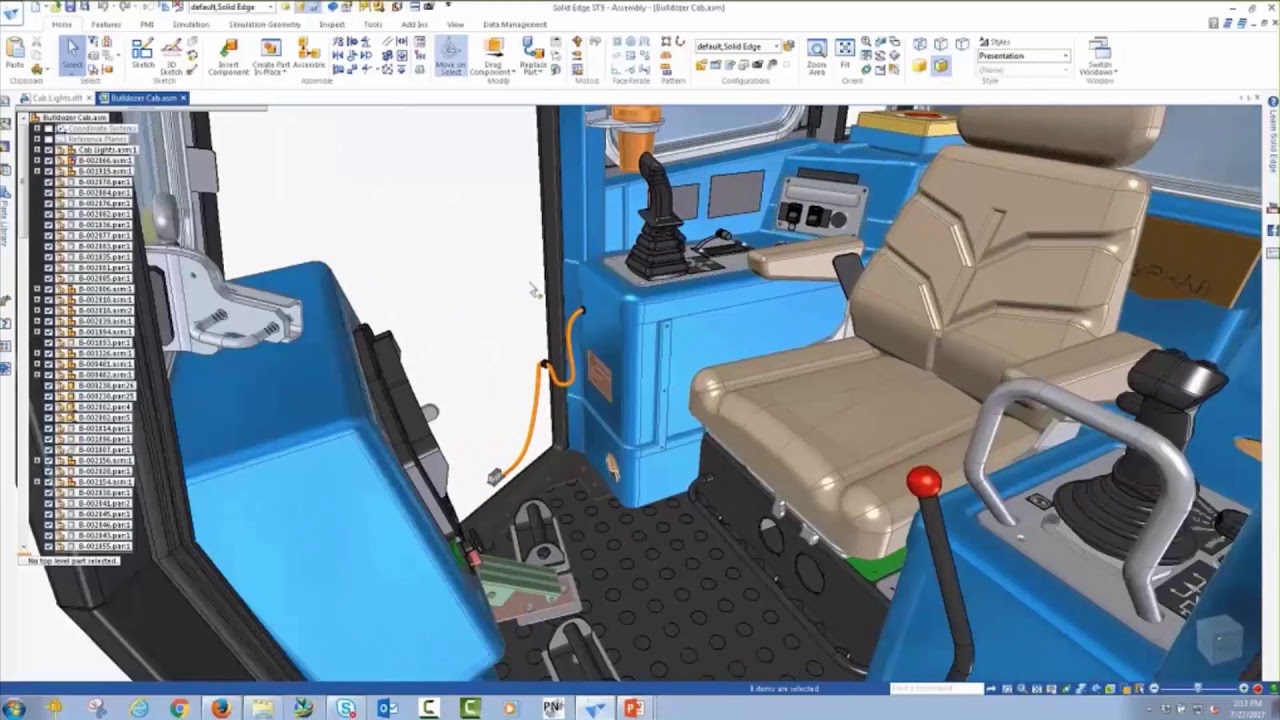Expand the B-002806.asm:1 tree node
Viewport: 1280px width, 720px height.
(37, 289)
